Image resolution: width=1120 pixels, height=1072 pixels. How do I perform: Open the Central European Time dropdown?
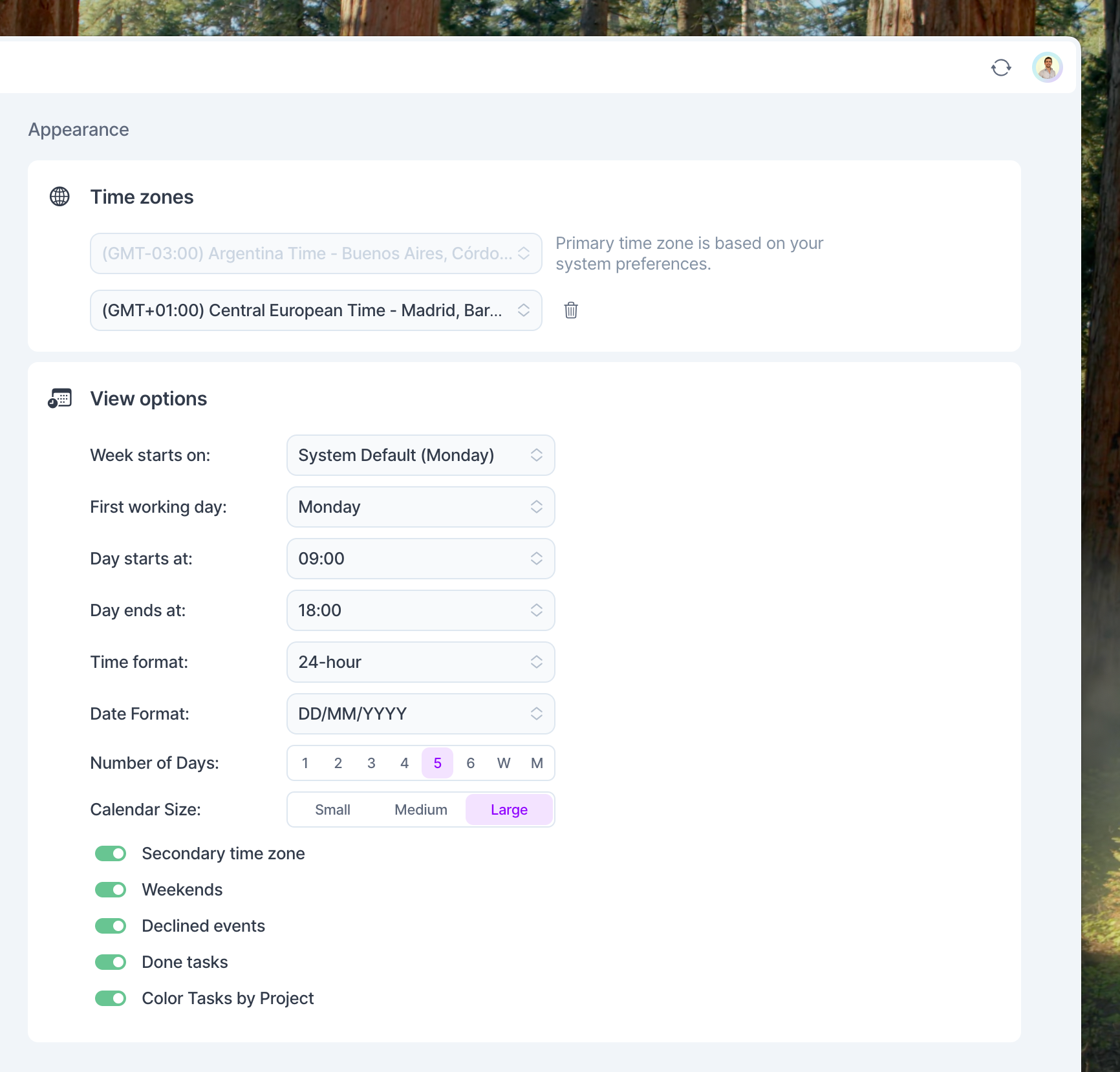point(316,310)
